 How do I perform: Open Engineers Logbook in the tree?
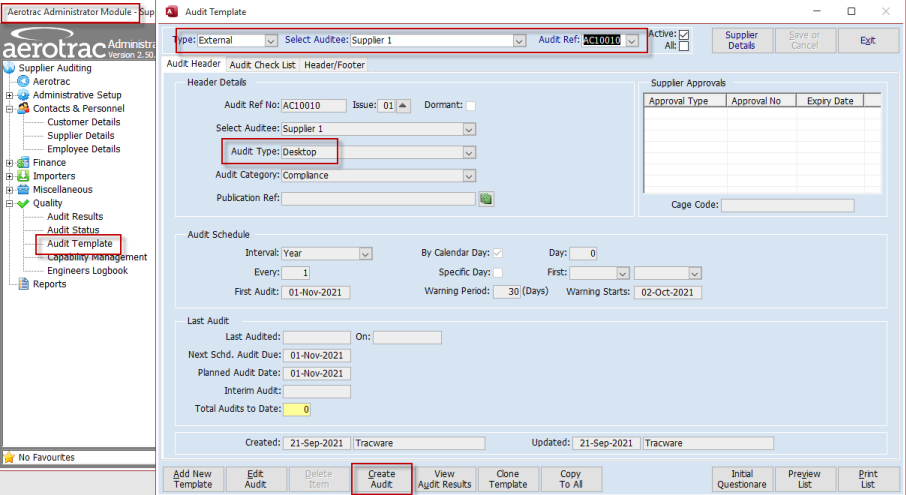tap(87, 271)
